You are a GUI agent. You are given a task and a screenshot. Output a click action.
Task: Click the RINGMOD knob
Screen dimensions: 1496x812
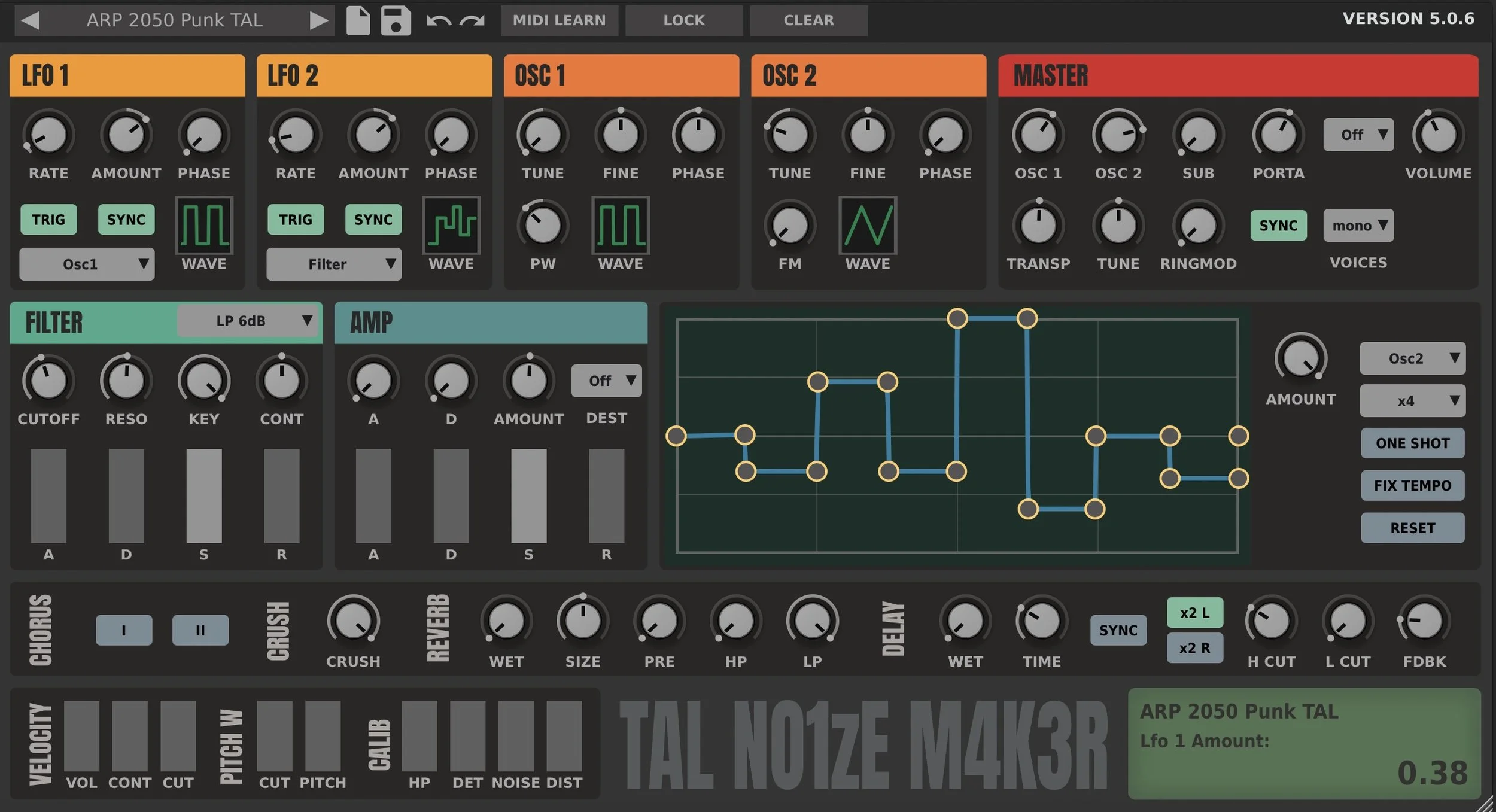click(x=1199, y=225)
